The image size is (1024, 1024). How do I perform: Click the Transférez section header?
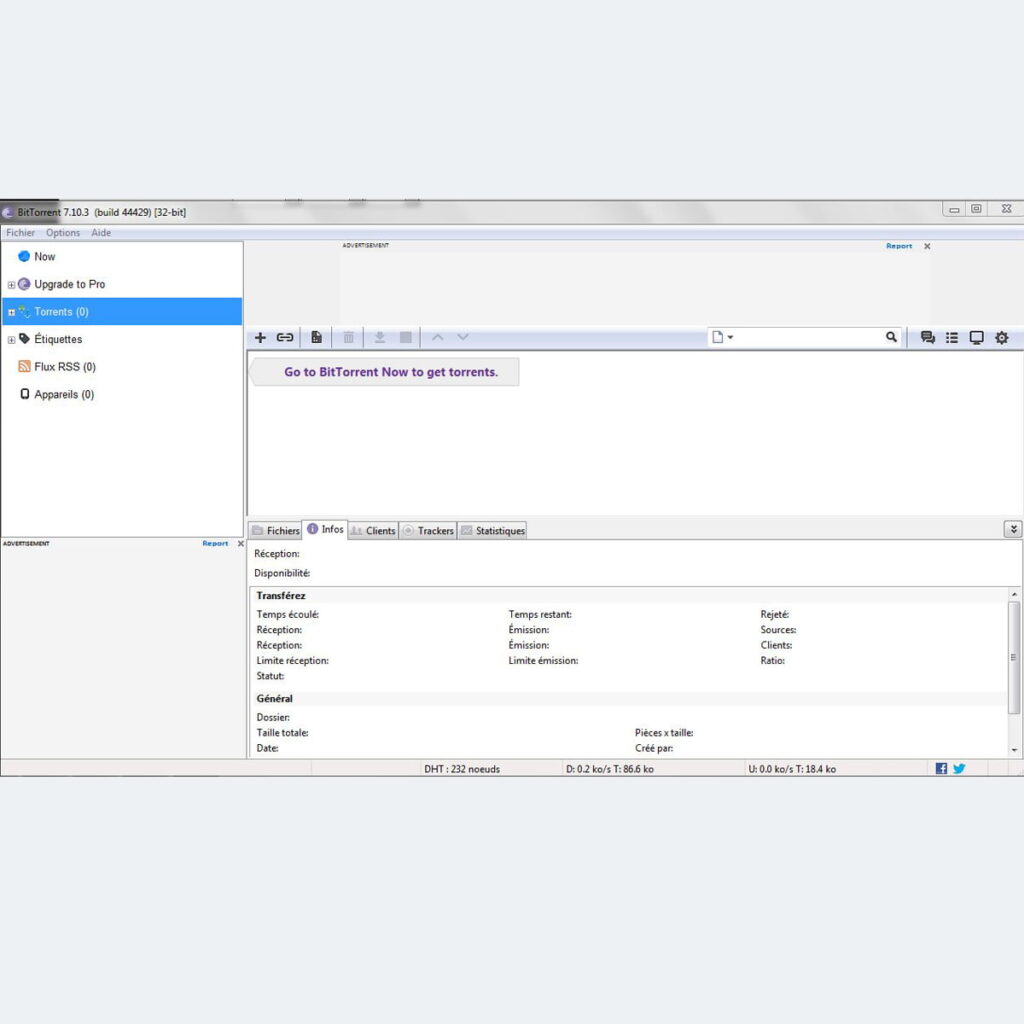pos(281,596)
